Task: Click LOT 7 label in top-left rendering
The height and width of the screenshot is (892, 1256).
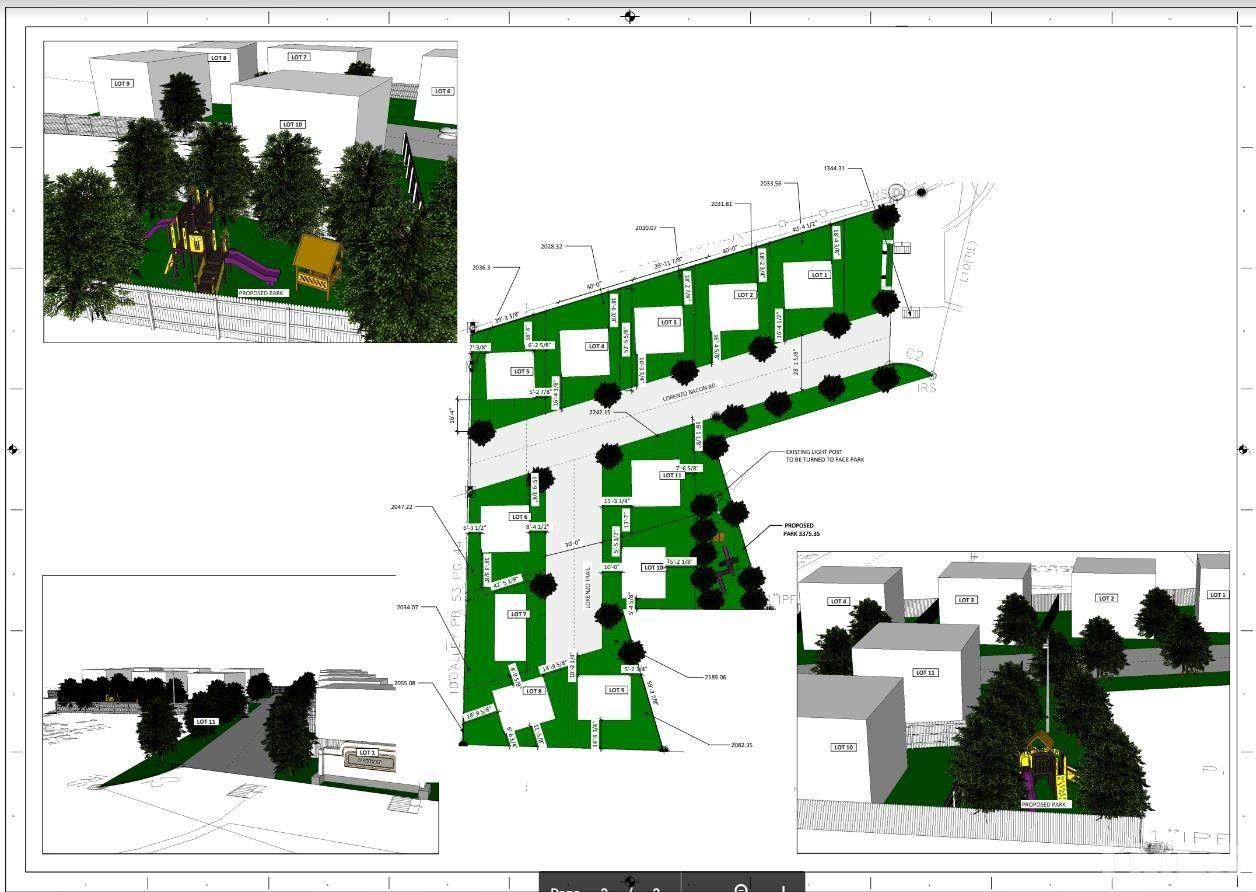Action: click(298, 57)
